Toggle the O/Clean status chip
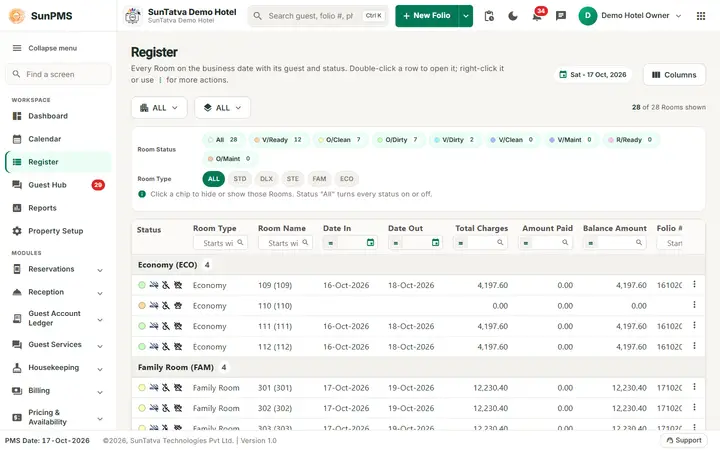 [x=340, y=140]
